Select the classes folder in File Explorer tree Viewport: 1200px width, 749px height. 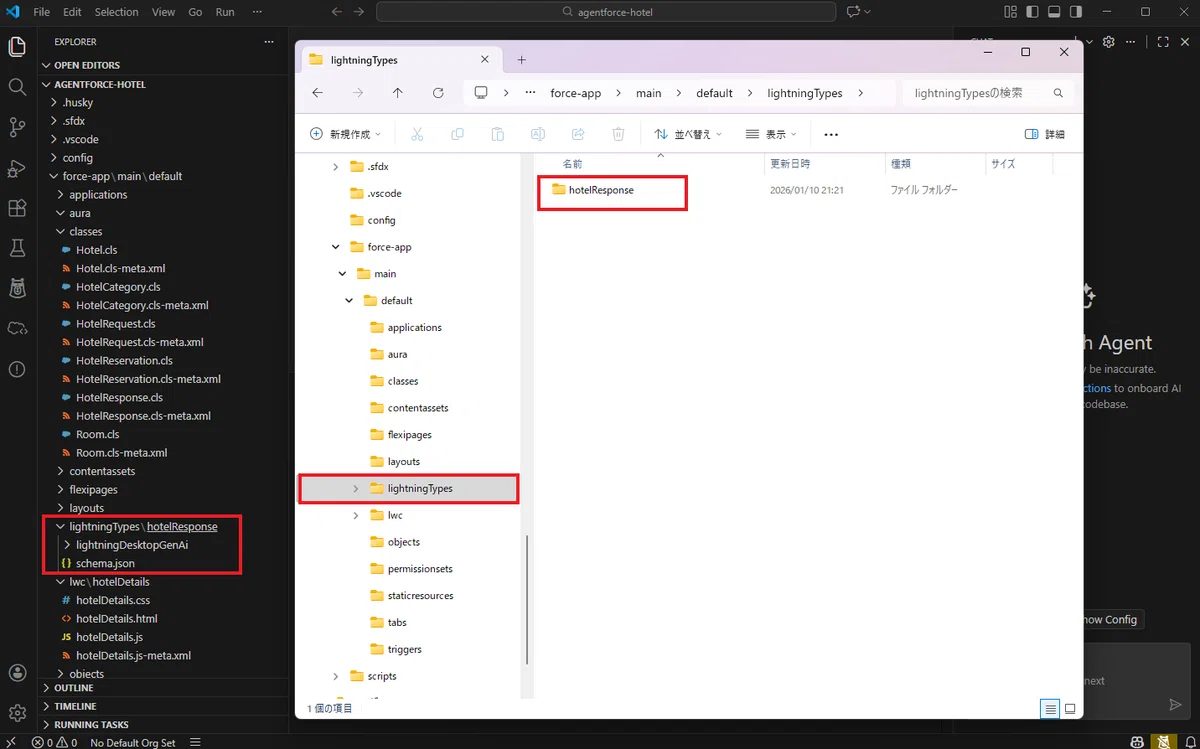pos(403,381)
